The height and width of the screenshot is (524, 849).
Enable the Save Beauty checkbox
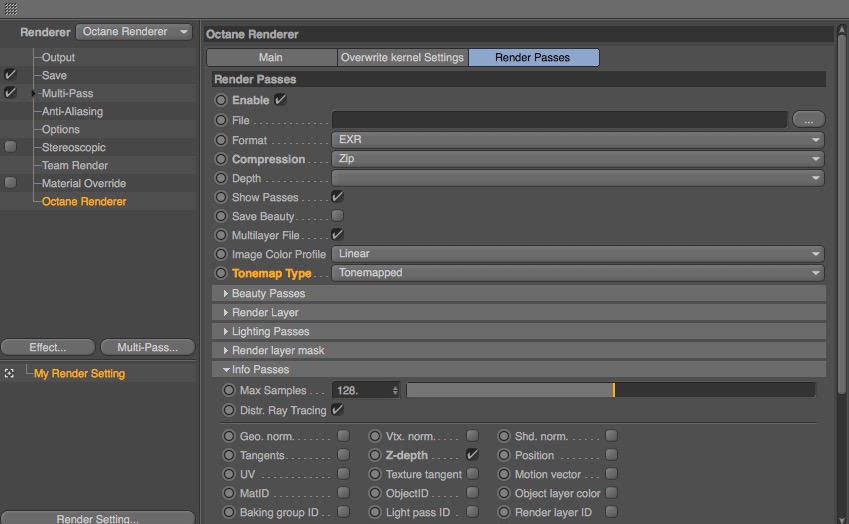337,215
